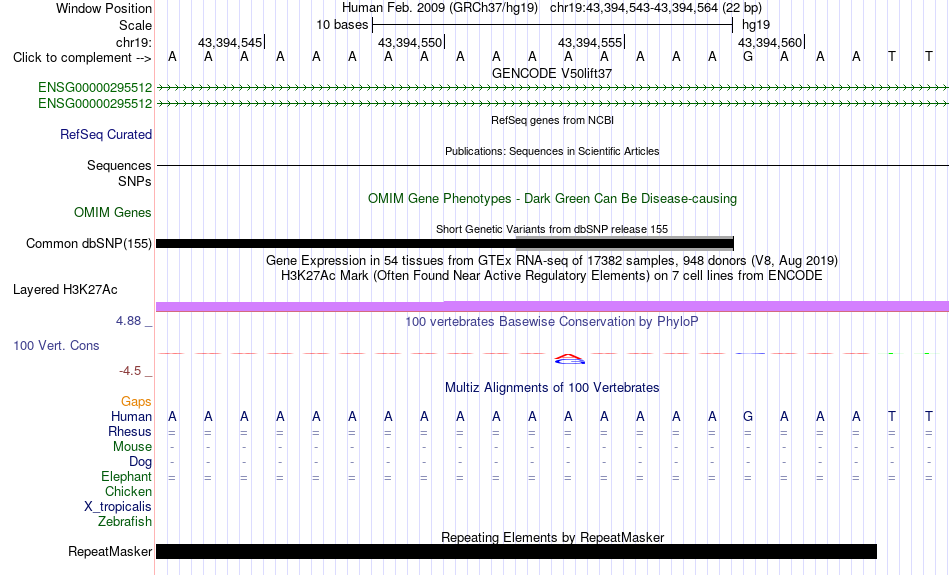Click the black RepeatMasker element bar
The width and height of the screenshot is (950, 575).
pyautogui.click(x=516, y=551)
